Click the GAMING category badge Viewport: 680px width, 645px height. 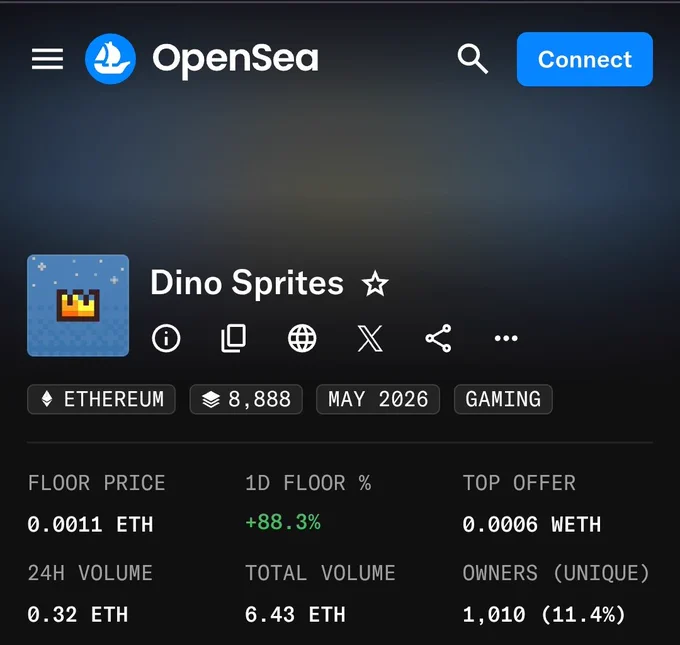click(503, 399)
